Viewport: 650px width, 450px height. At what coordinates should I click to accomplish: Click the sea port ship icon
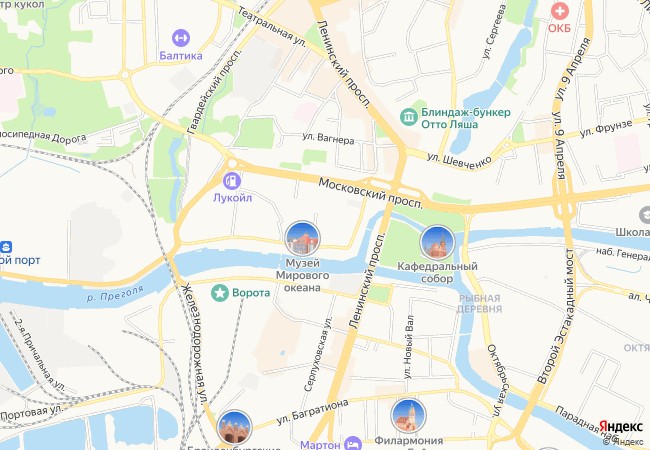[x=6, y=247]
